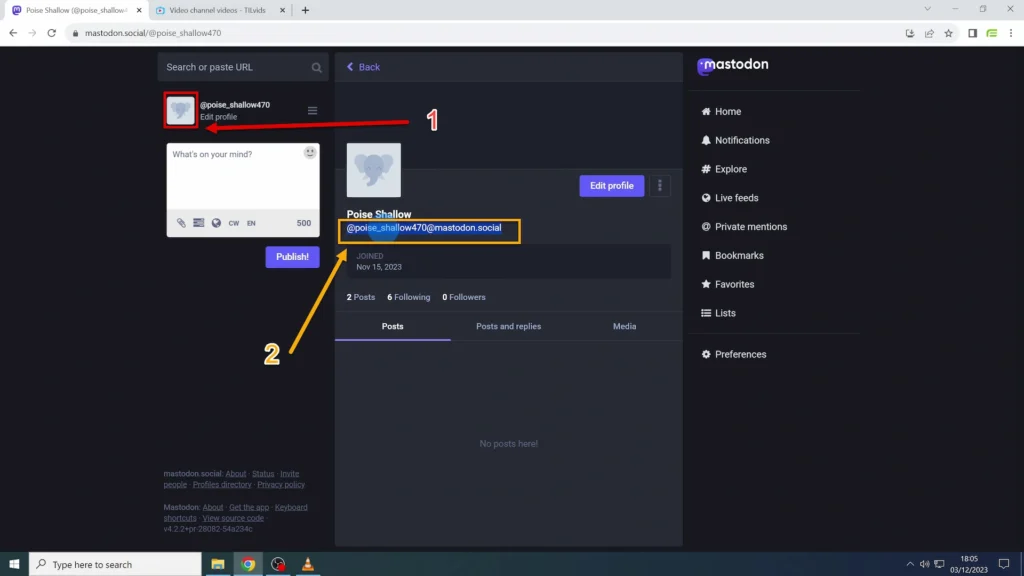Click the share page icon in the address bar
This screenshot has width=1024, height=576.
click(929, 33)
